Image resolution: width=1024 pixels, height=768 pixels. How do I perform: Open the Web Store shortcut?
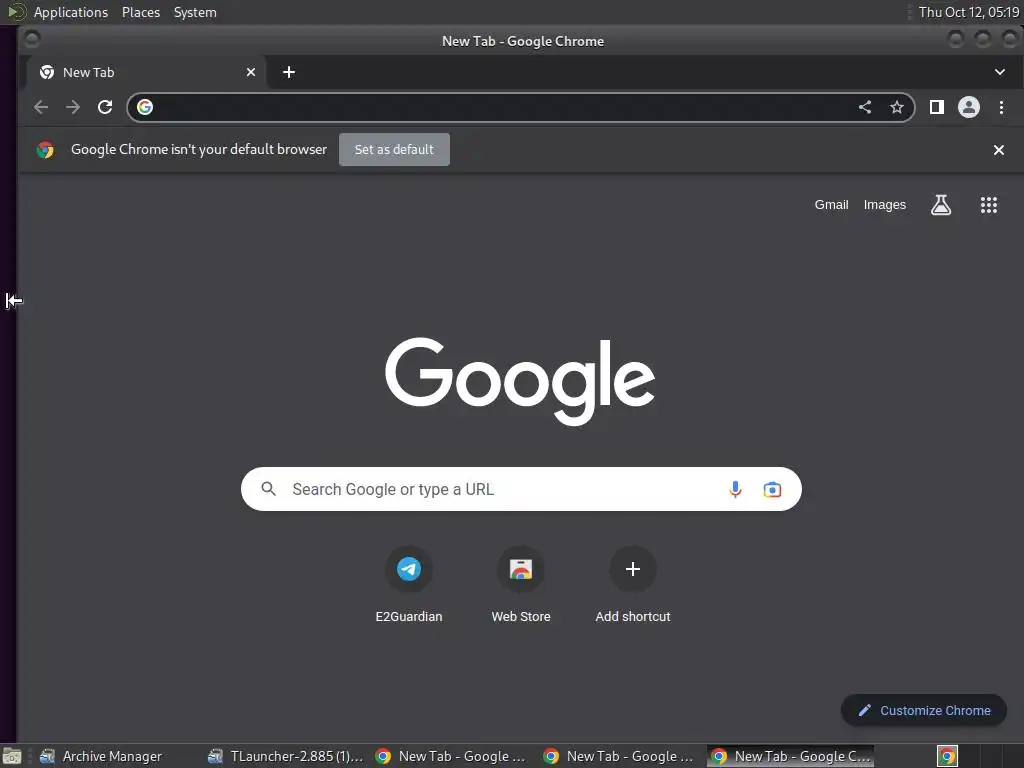pos(520,584)
